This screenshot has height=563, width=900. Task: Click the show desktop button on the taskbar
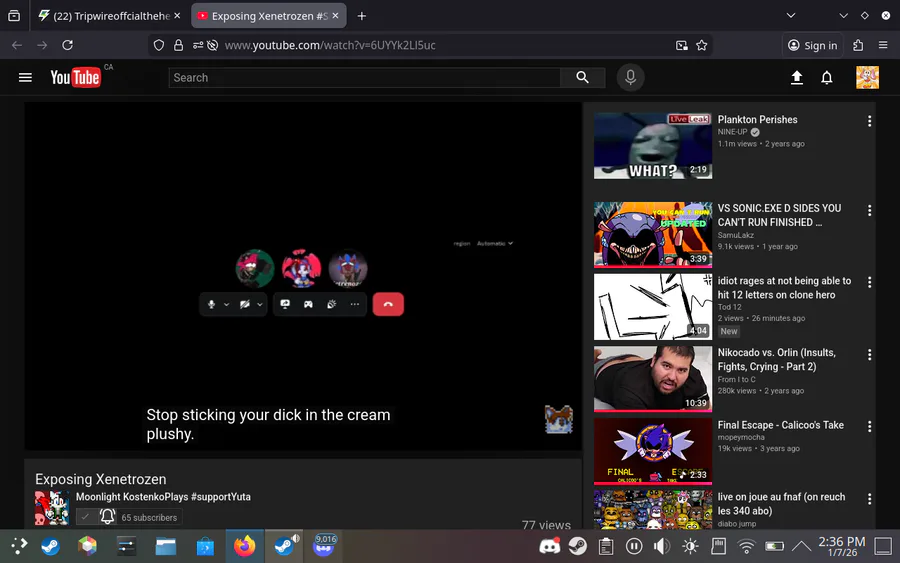point(883,546)
